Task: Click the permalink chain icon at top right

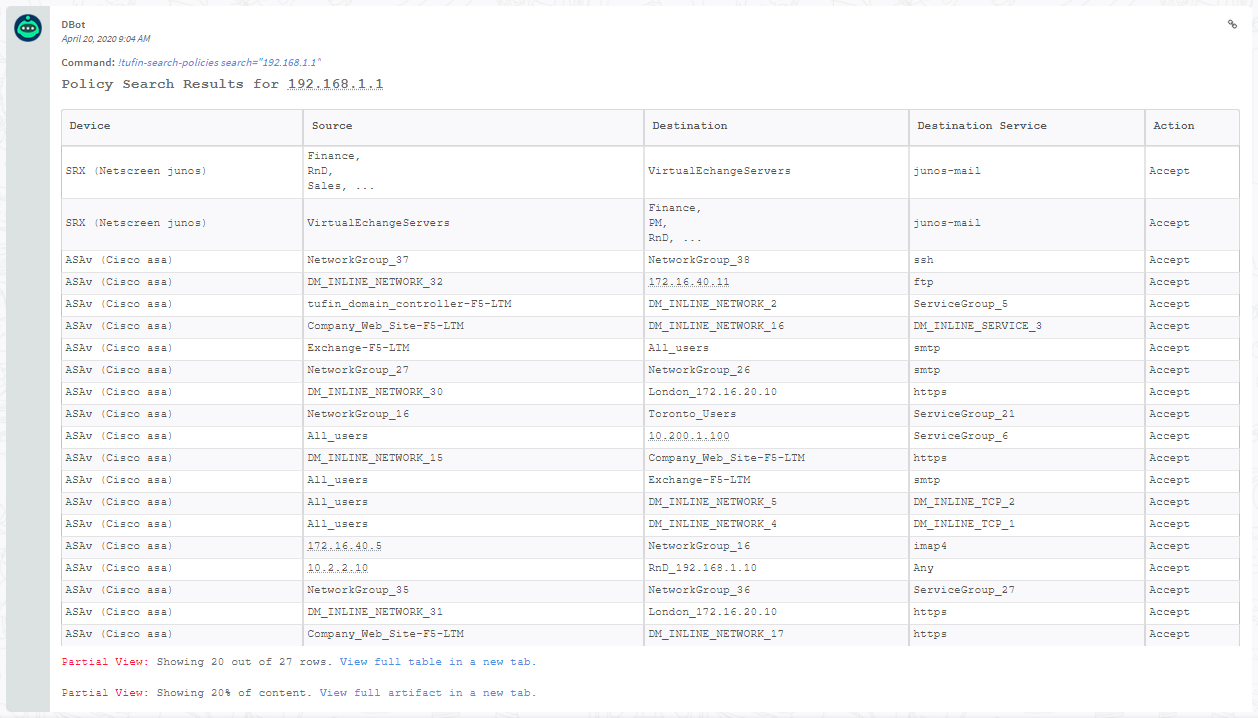Action: point(1232,25)
